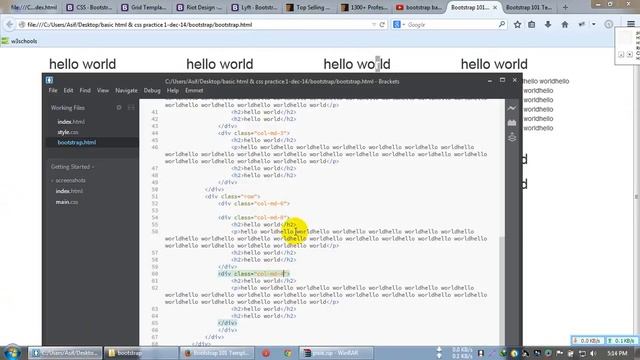Open the Find menu in Brackets
The height and width of the screenshot is (360, 640).
point(85,91)
